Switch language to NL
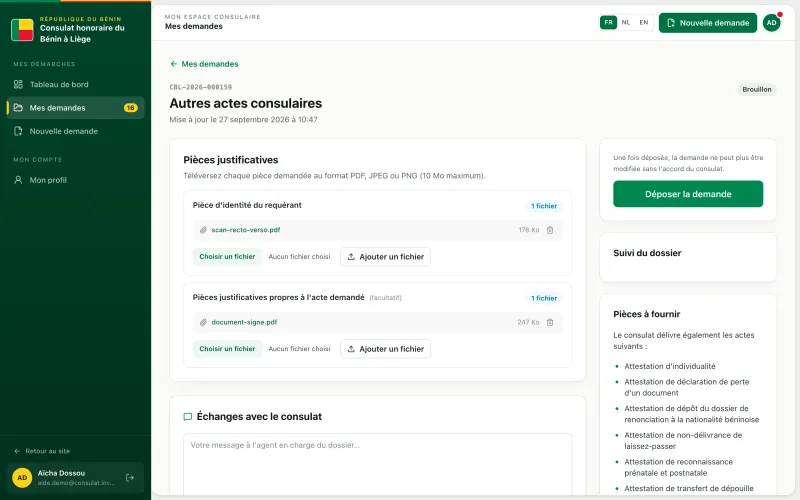 point(626,22)
